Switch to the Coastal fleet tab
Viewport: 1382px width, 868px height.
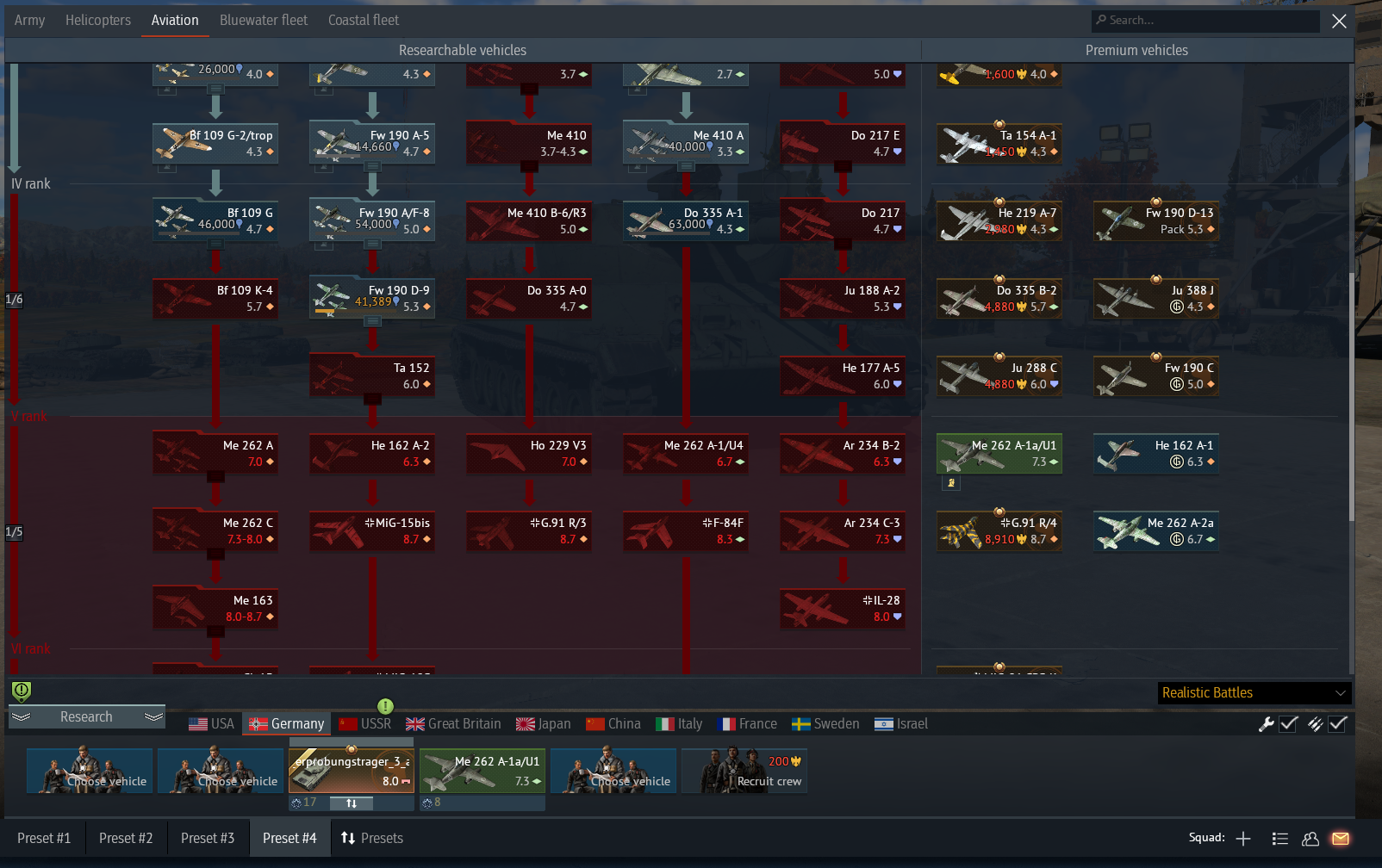[x=364, y=20]
